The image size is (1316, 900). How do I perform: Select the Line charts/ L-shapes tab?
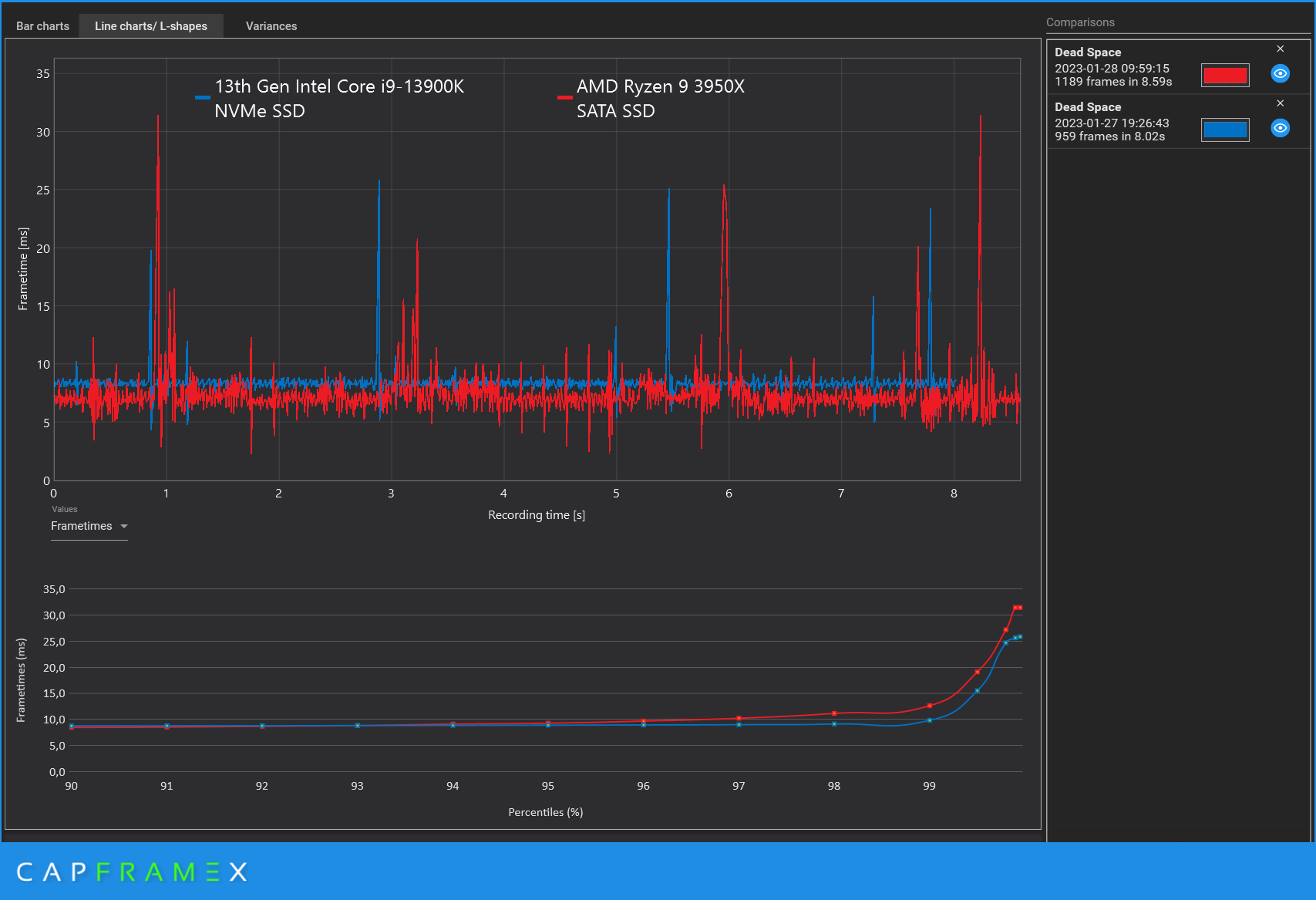[x=151, y=26]
